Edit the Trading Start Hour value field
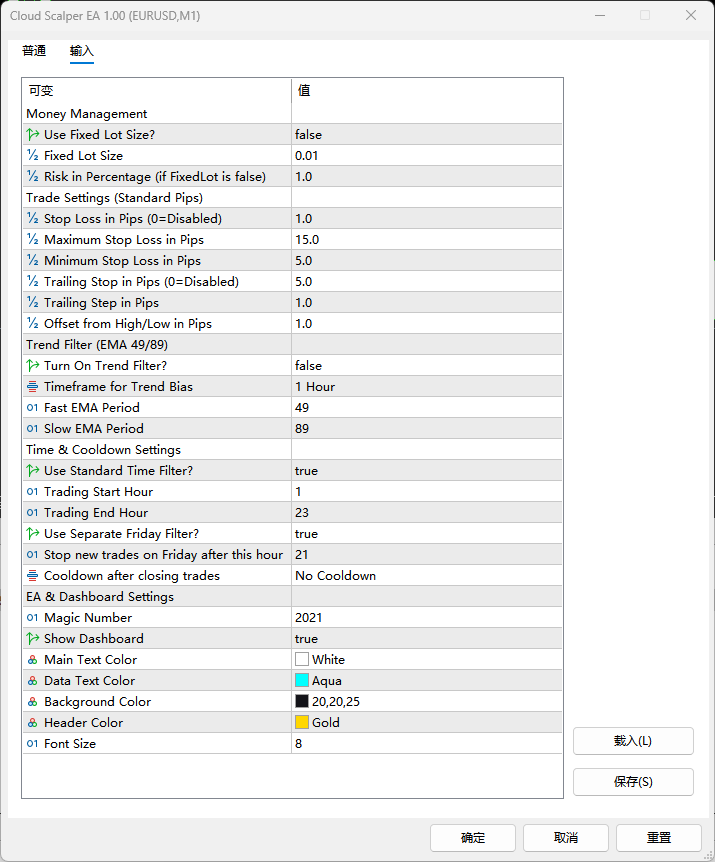This screenshot has width=715, height=862. pyautogui.click(x=426, y=491)
